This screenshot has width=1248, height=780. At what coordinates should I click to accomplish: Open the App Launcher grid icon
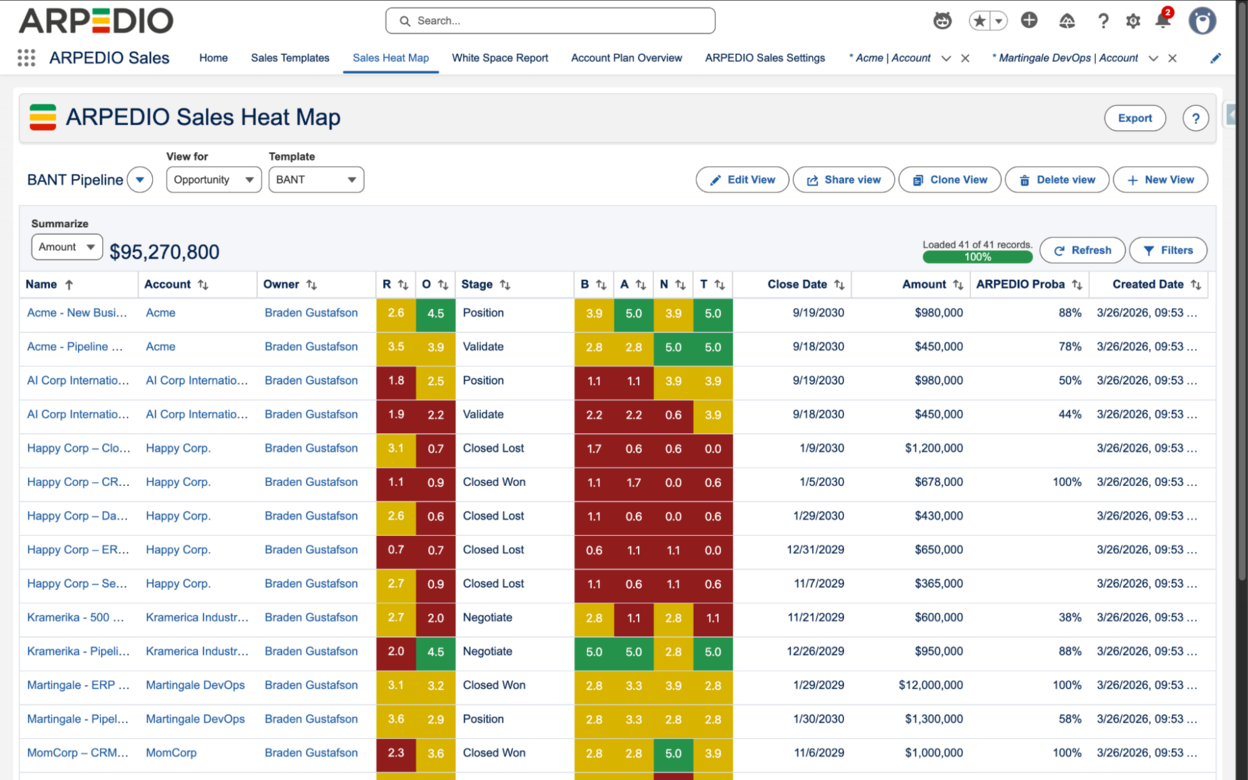pos(26,58)
